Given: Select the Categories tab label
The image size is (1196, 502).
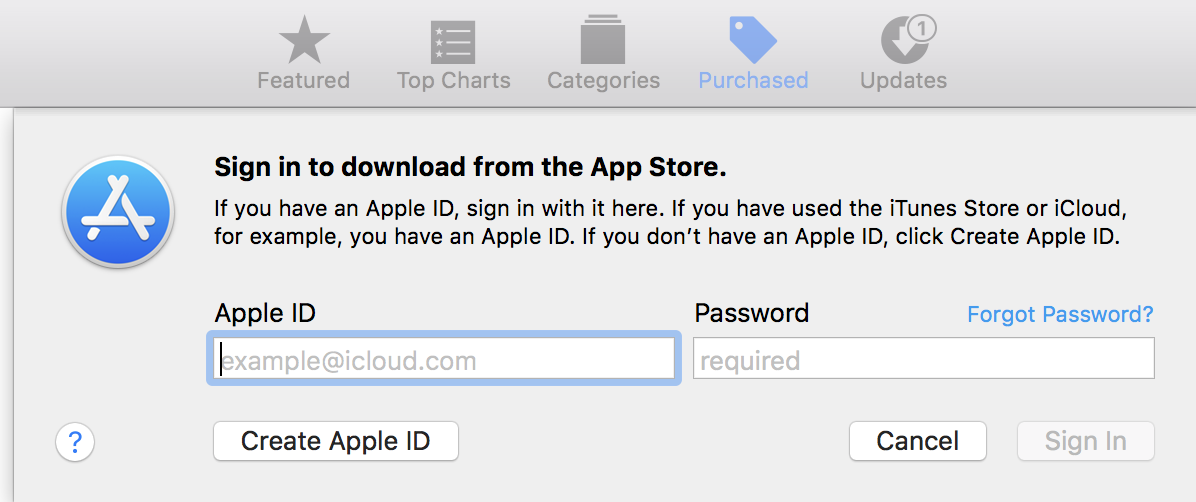Looking at the screenshot, I should point(603,81).
